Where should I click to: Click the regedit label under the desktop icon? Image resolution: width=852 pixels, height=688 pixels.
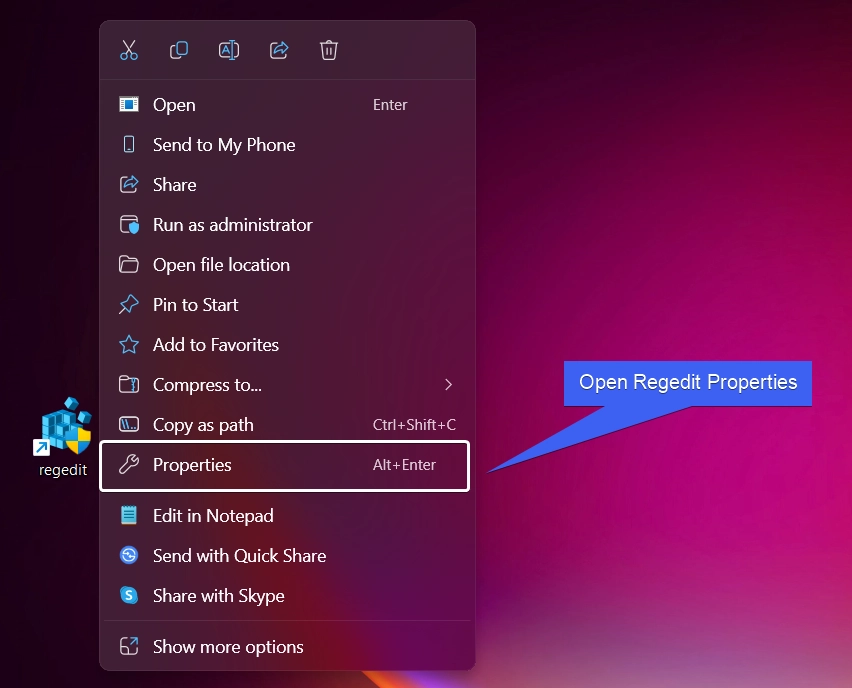[63, 470]
